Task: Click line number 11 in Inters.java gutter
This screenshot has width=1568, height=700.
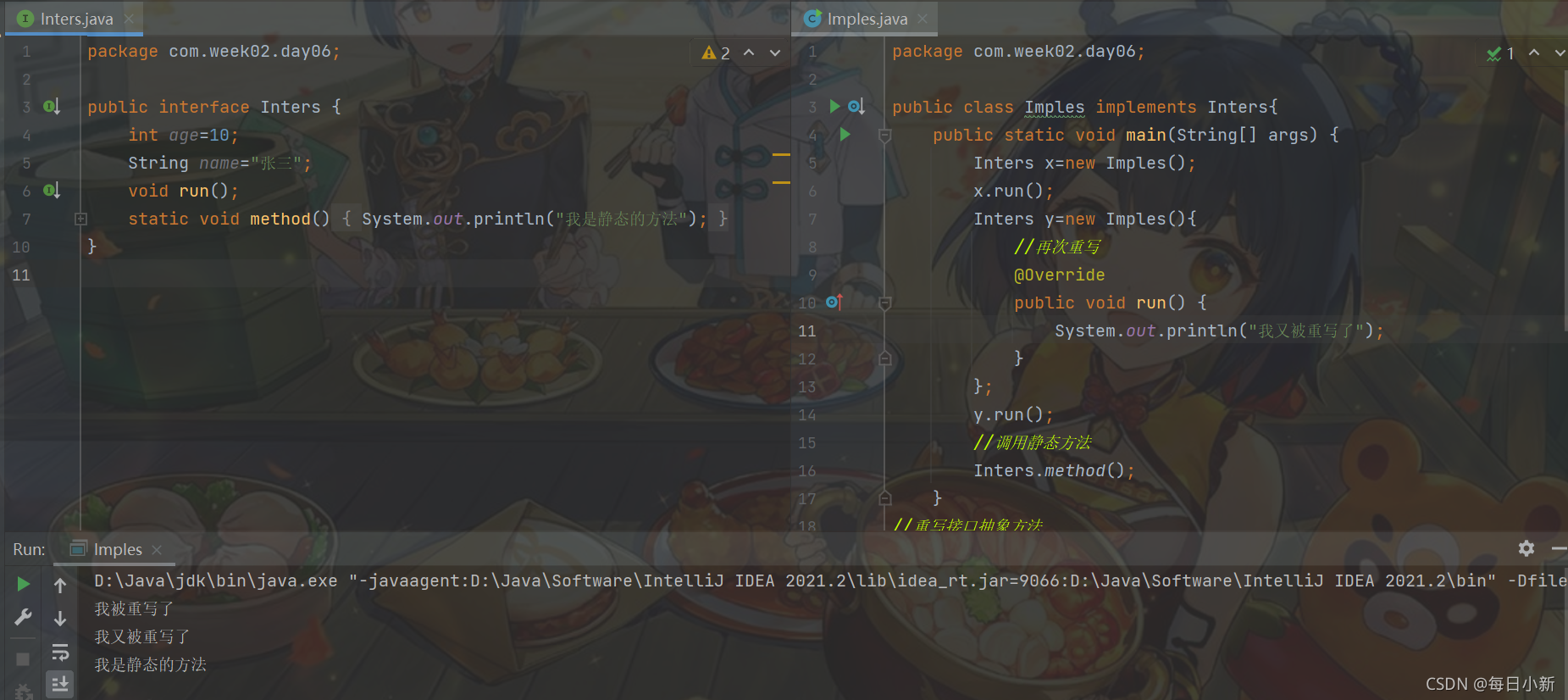Action: point(21,275)
